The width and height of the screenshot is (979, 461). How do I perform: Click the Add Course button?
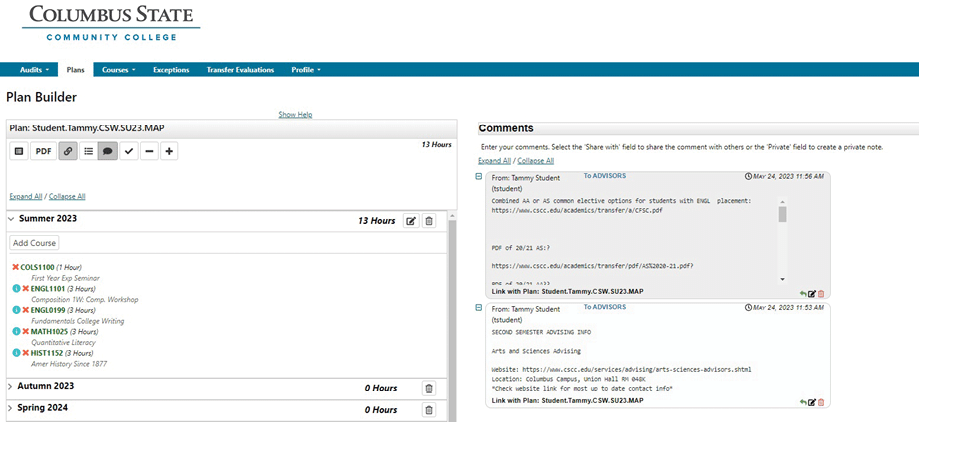tap(35, 243)
